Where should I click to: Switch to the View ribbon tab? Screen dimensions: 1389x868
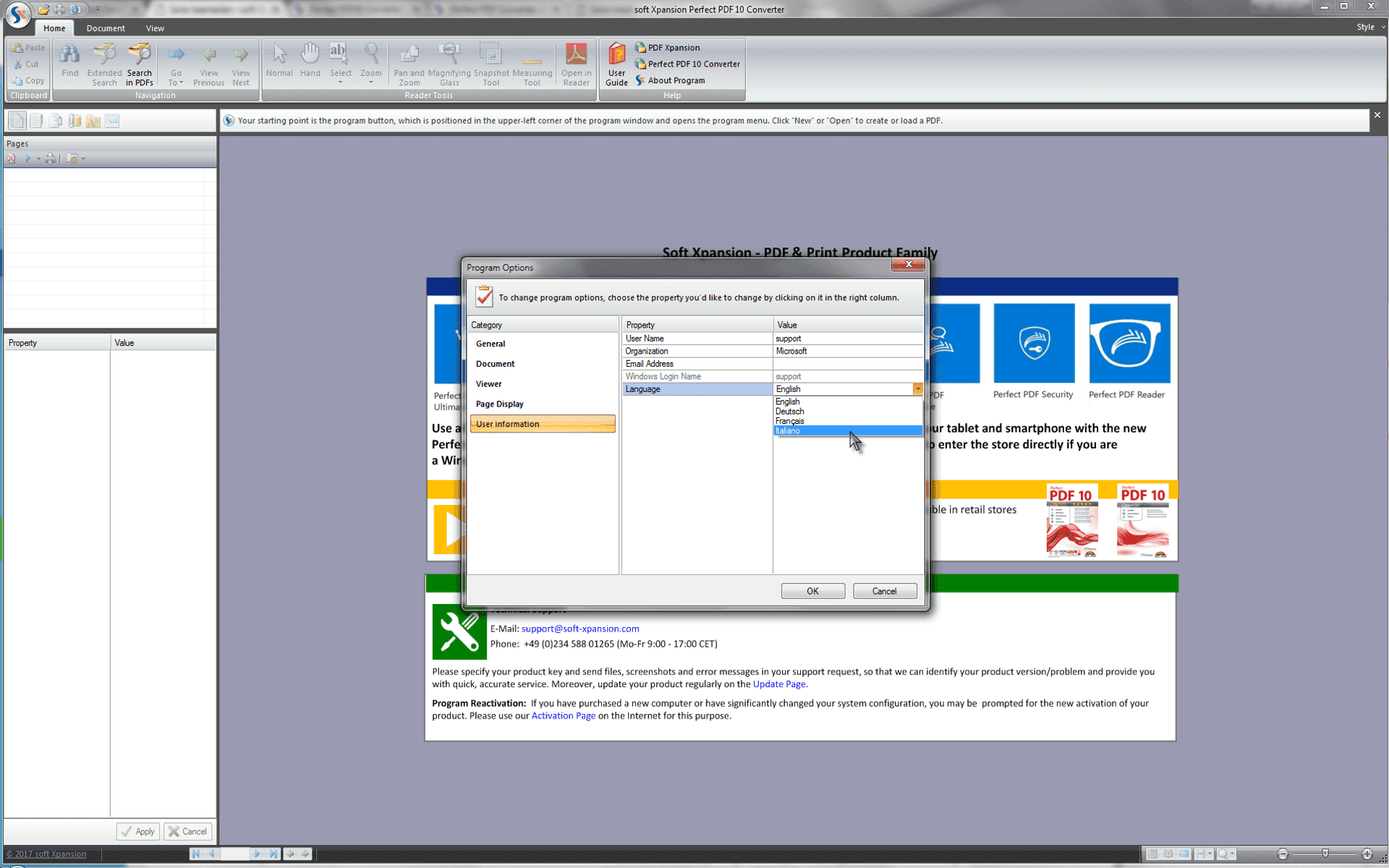[x=155, y=28]
